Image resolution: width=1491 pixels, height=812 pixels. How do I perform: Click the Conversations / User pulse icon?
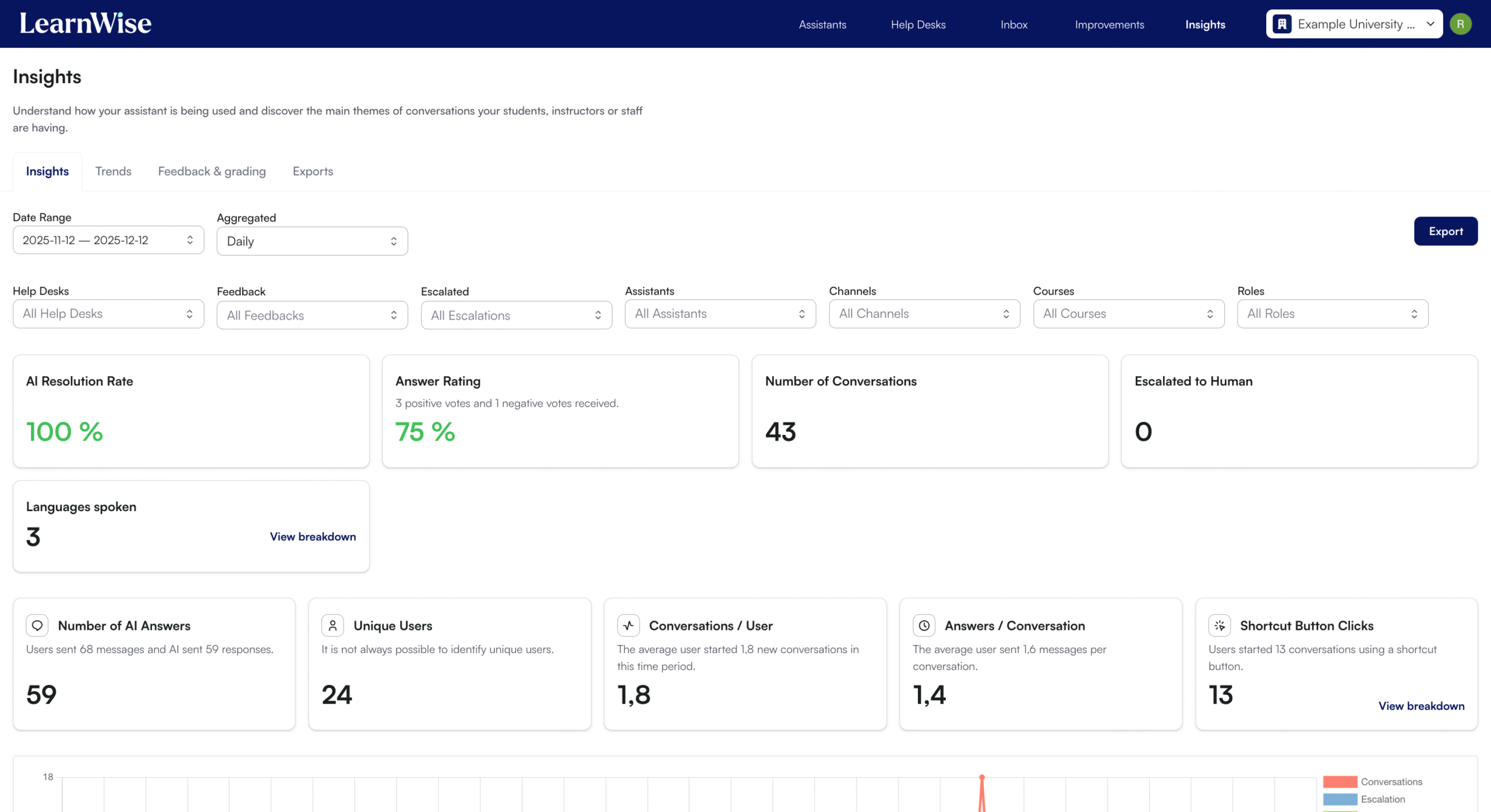tap(628, 625)
